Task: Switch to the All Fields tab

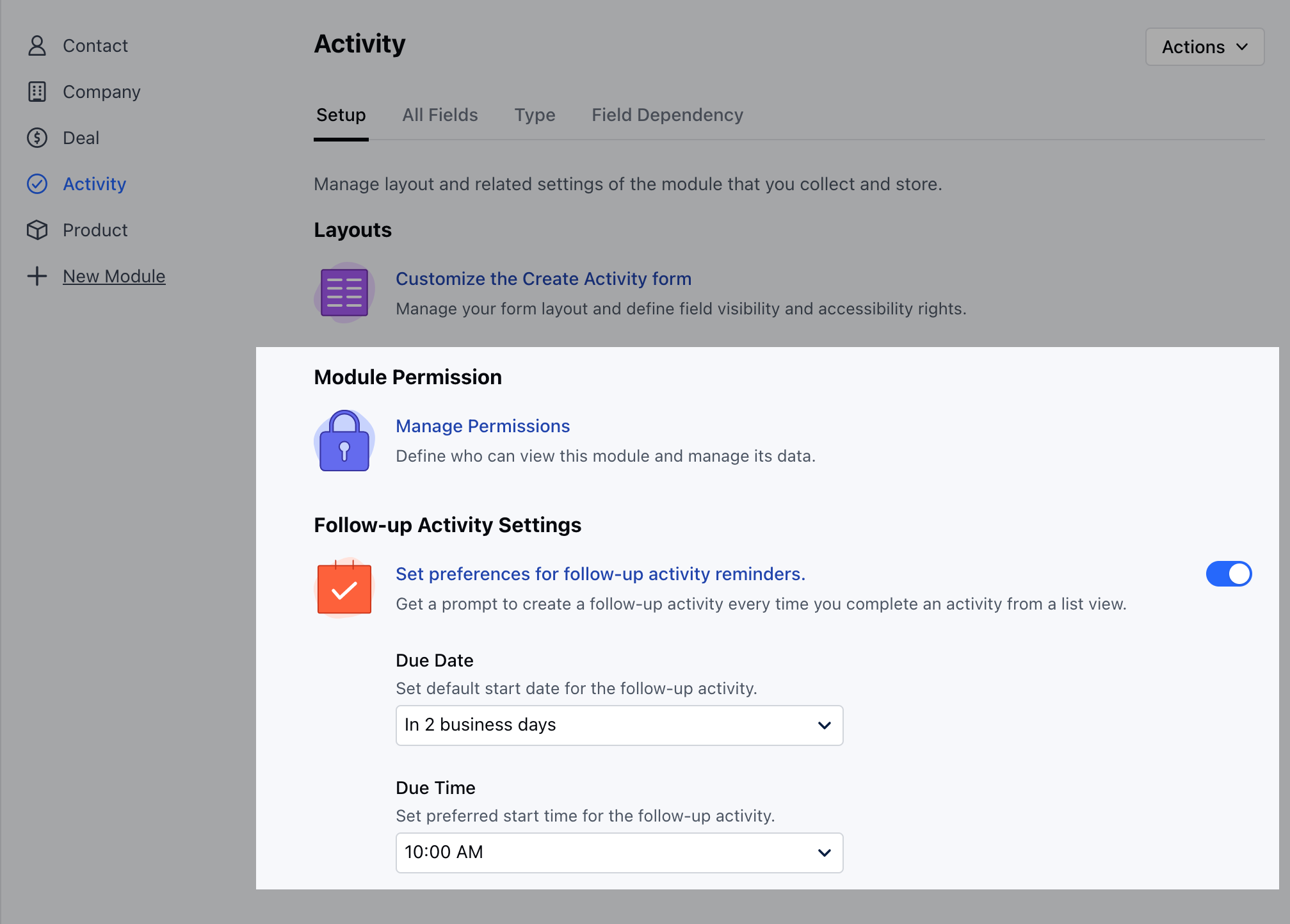Action: tap(440, 115)
